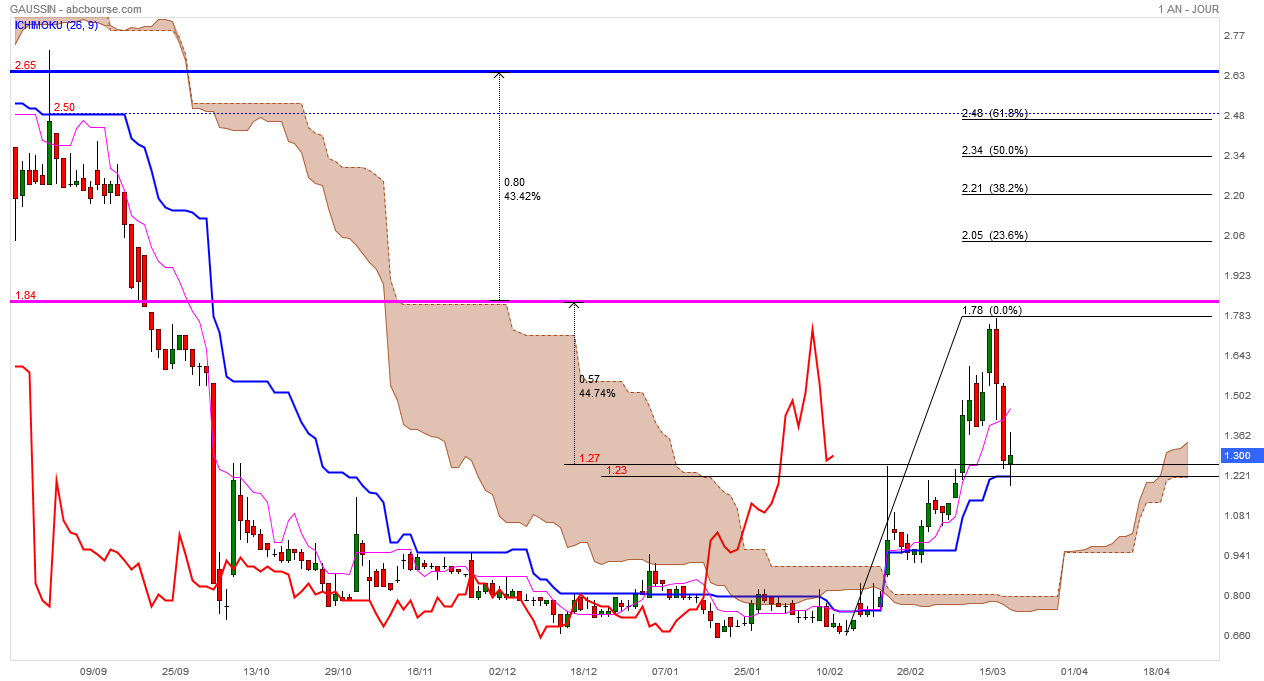Screen dimensions: 1264x681
Task: Click the 2.65 resistance level label
Action: 25,65
